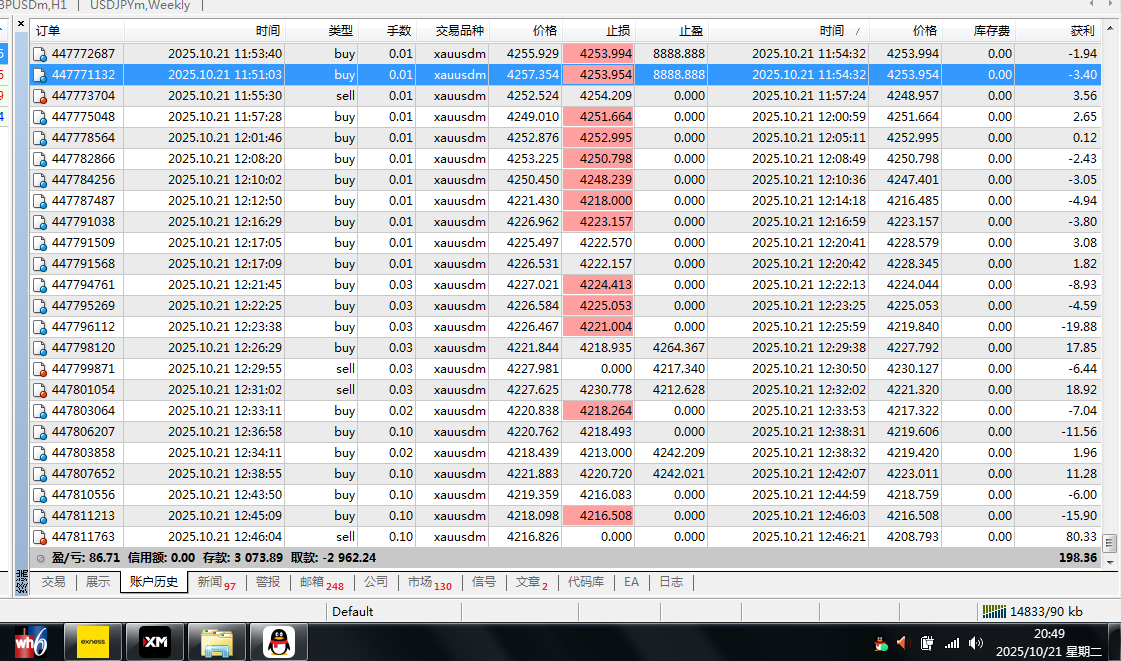Switch to the 交易 tab
Image resolution: width=1121 pixels, height=661 pixels.
(53, 582)
